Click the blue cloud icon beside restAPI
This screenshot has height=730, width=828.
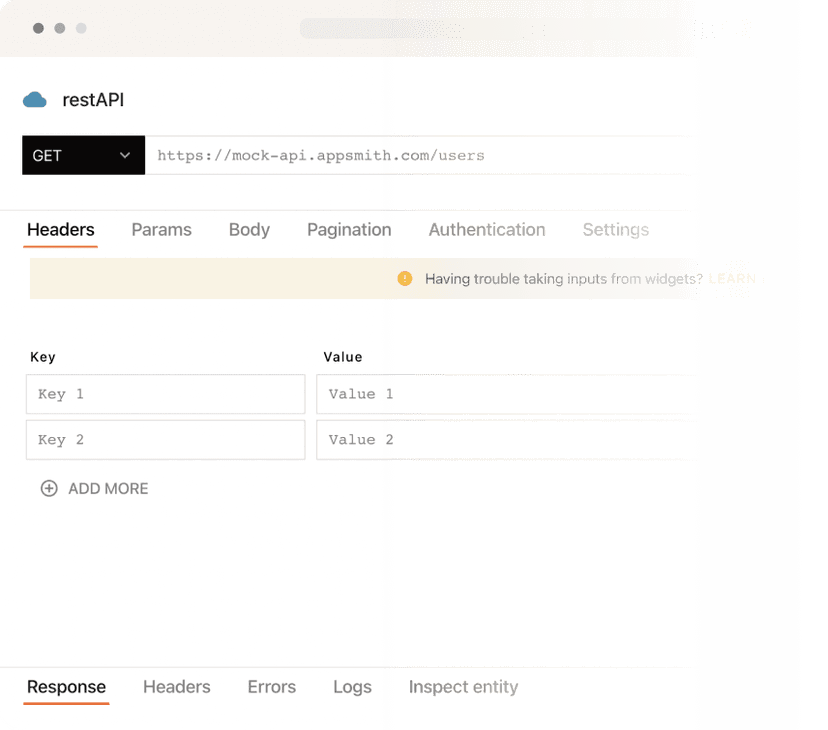(36, 100)
